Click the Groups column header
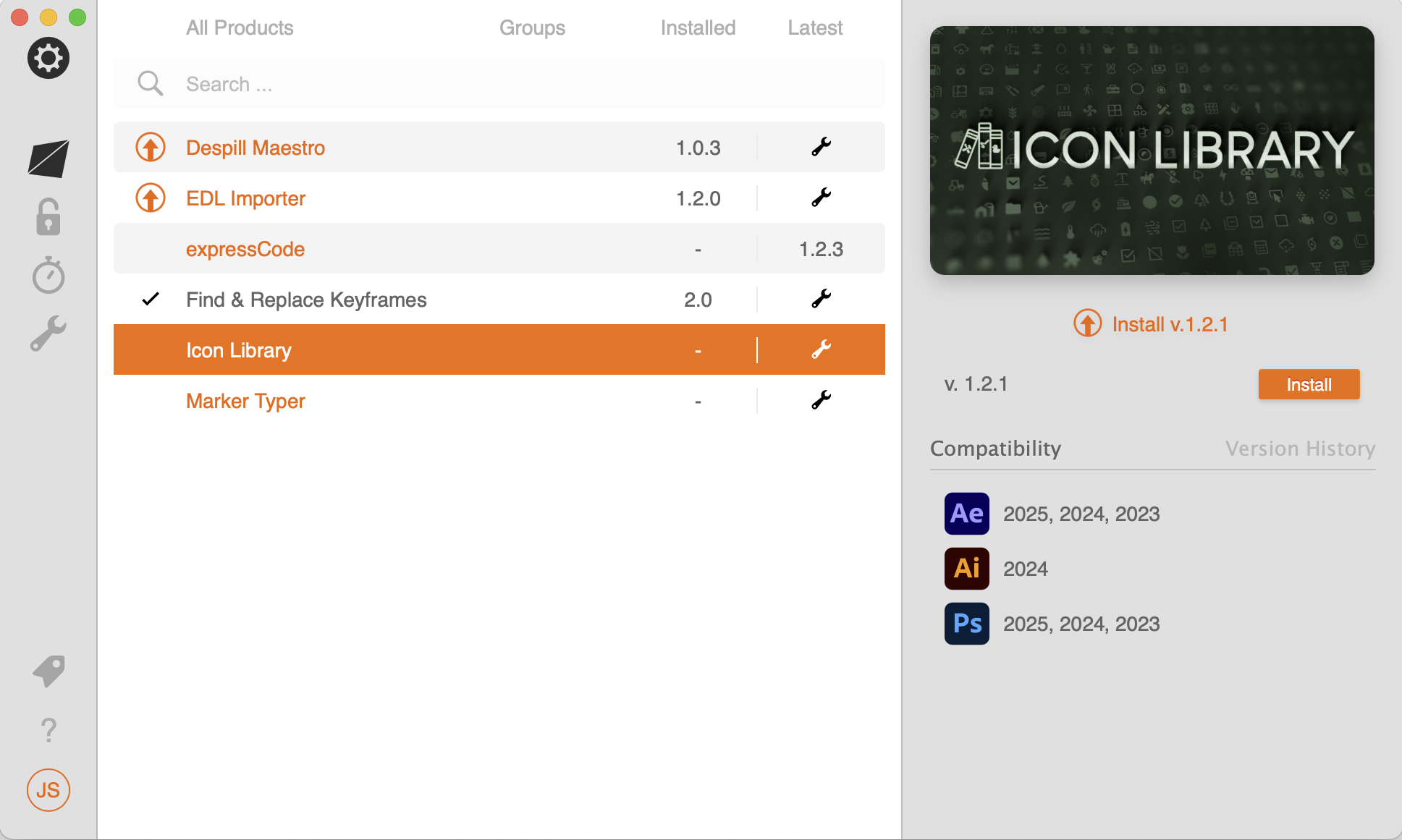Viewport: 1402px width, 840px height. point(532,28)
